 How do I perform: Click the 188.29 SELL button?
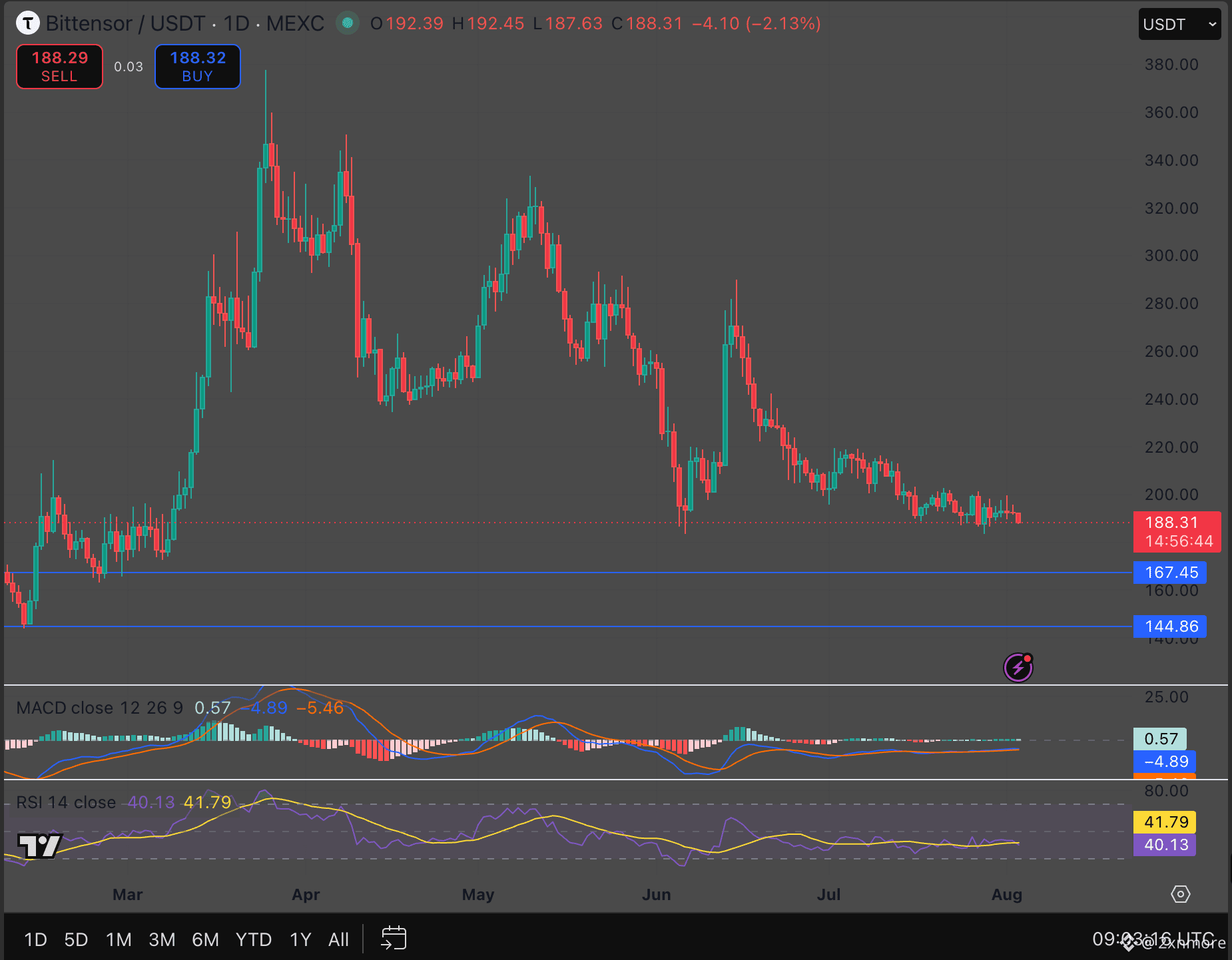point(60,67)
